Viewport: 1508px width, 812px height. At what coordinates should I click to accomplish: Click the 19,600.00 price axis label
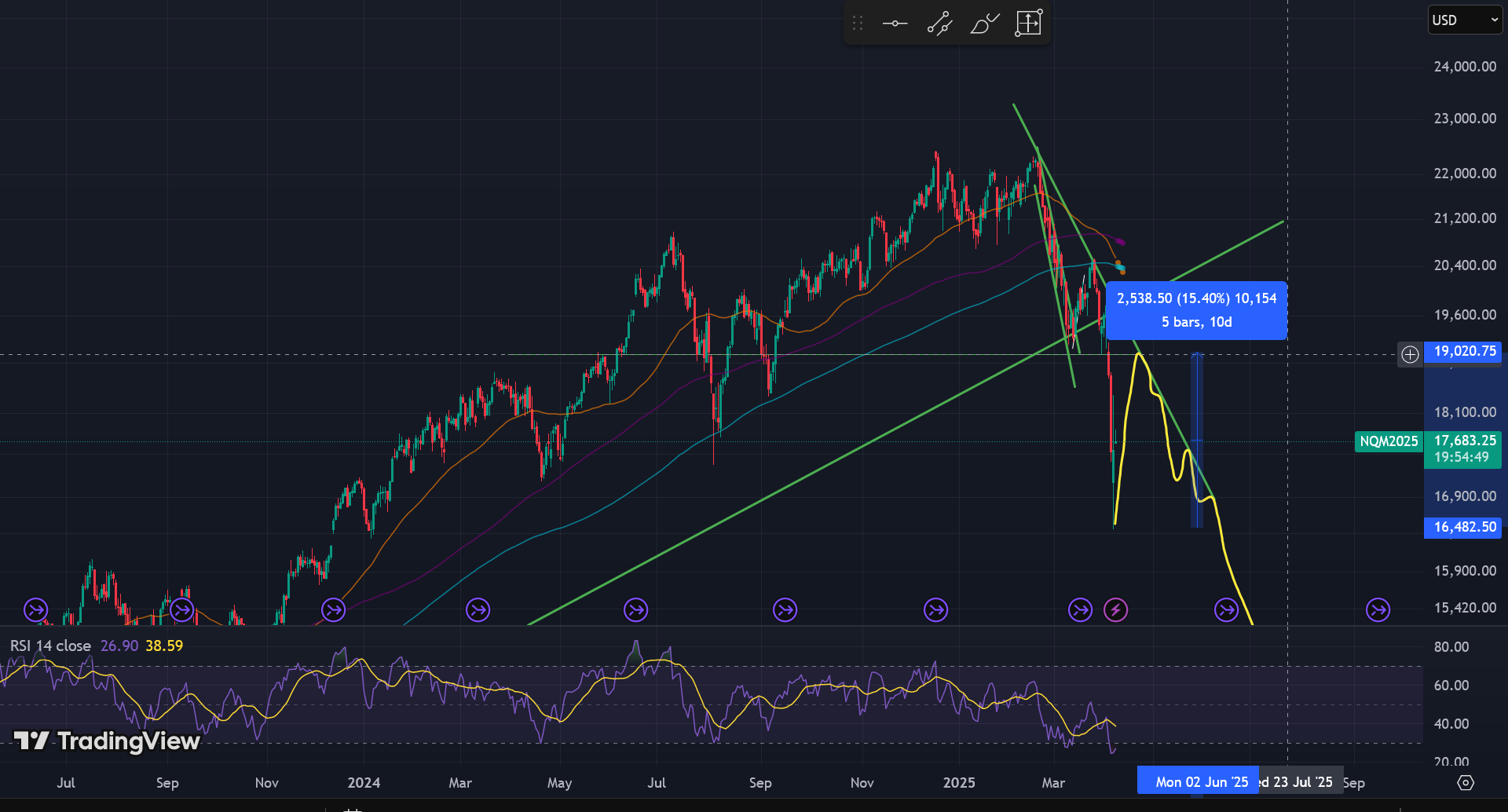coord(1465,315)
